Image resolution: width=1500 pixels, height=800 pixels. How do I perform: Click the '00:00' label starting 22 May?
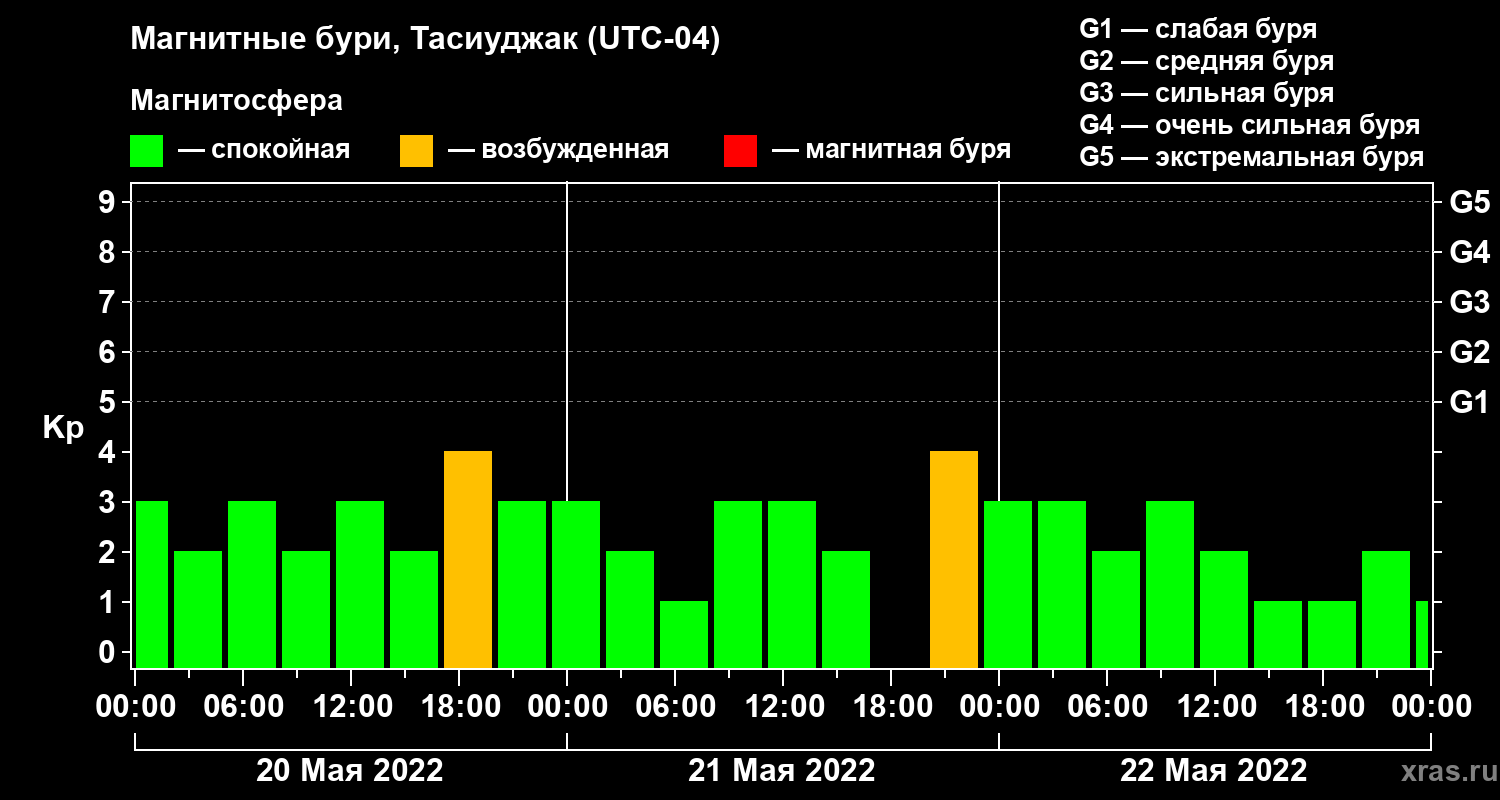tap(999, 707)
